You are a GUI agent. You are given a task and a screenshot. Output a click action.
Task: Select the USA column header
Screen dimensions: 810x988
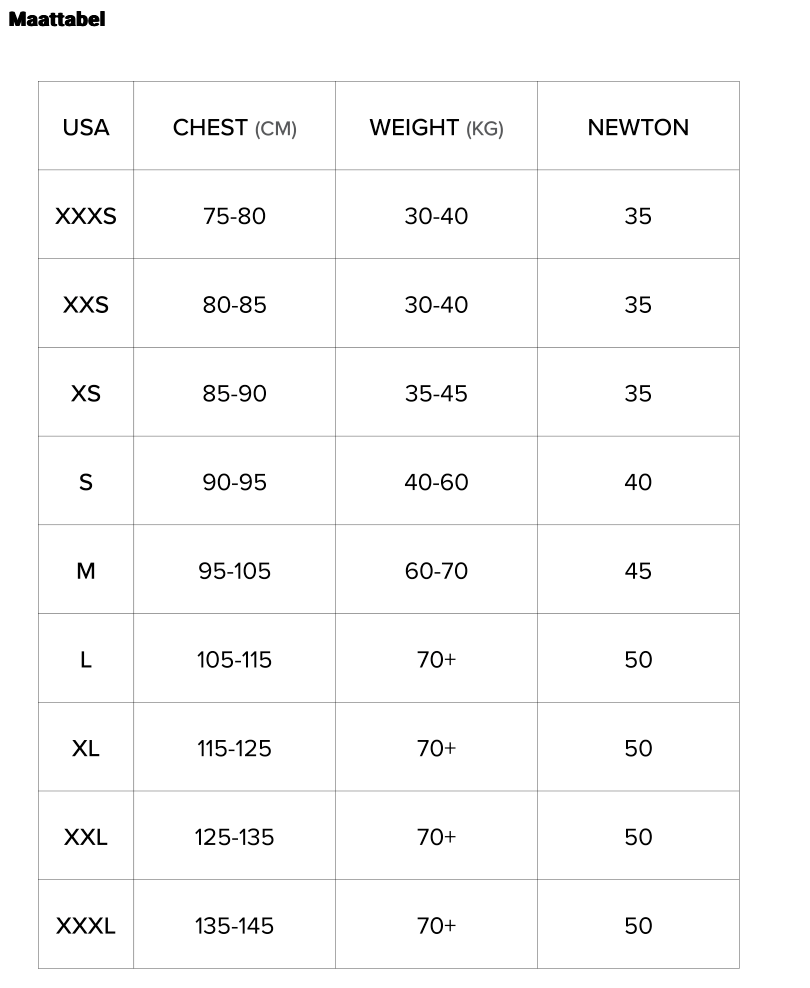pyautogui.click(x=86, y=127)
